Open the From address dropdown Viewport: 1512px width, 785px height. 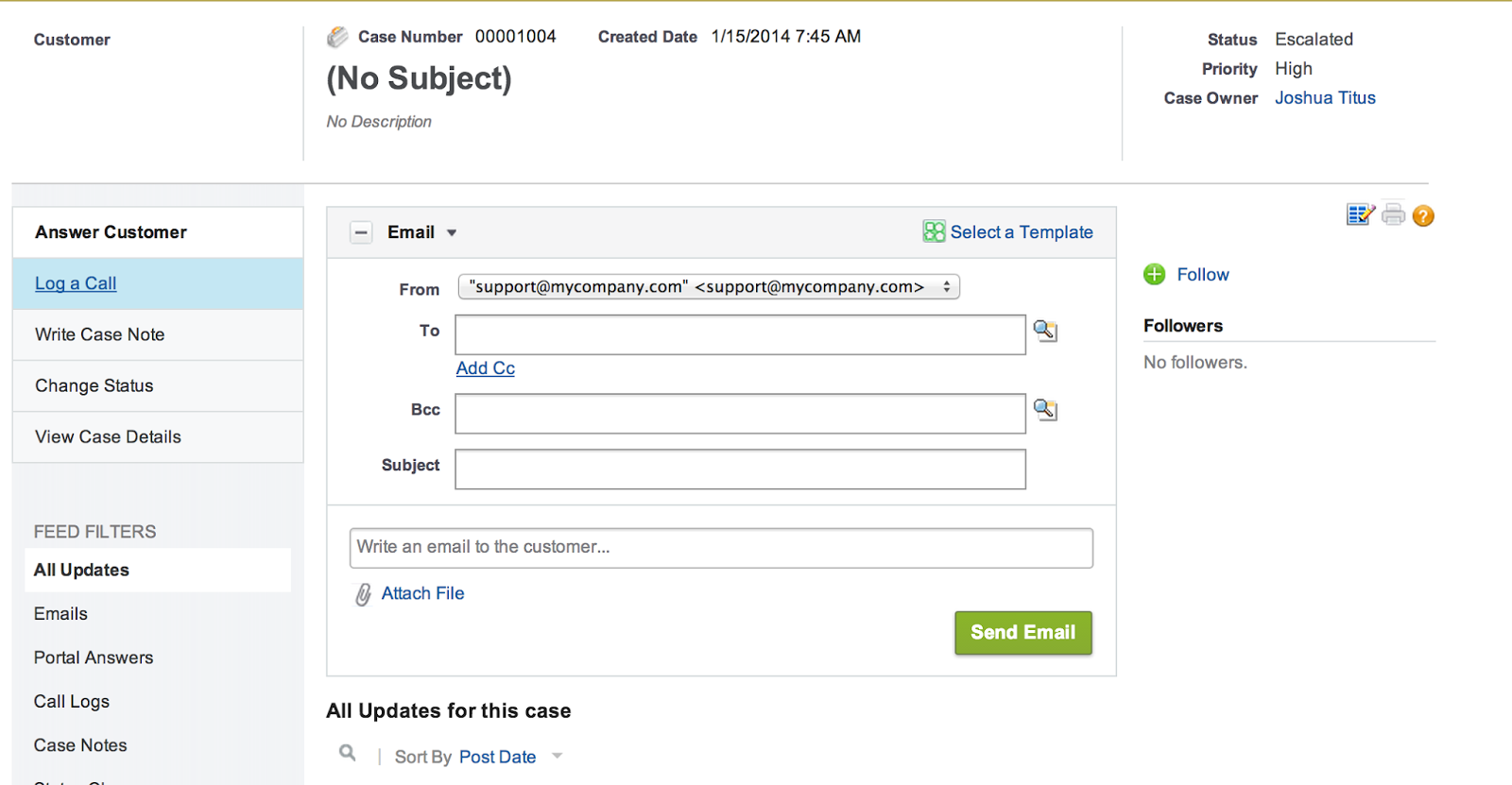pos(708,287)
